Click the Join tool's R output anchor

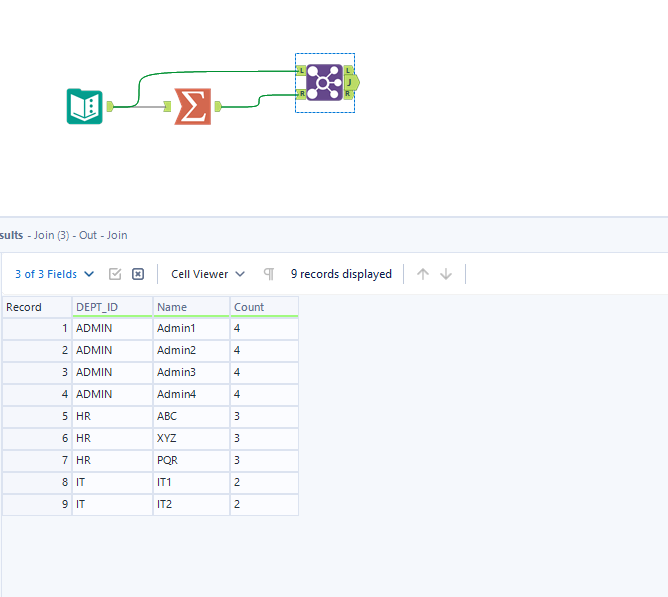coord(348,94)
